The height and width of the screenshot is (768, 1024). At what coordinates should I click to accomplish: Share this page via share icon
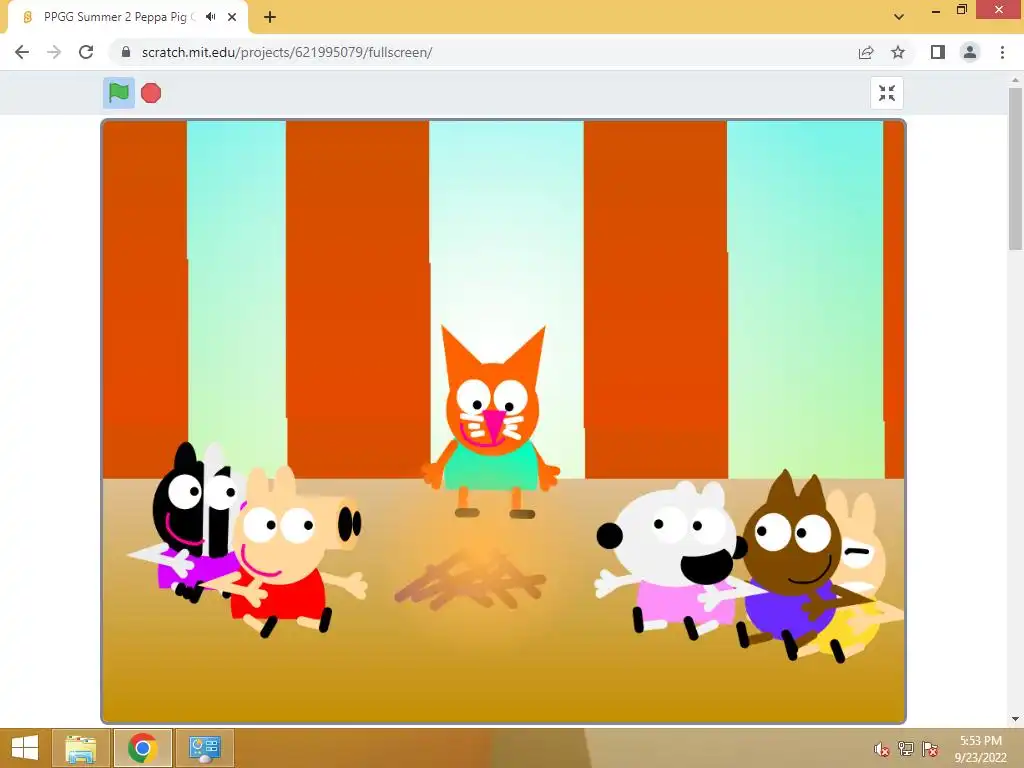(x=866, y=52)
